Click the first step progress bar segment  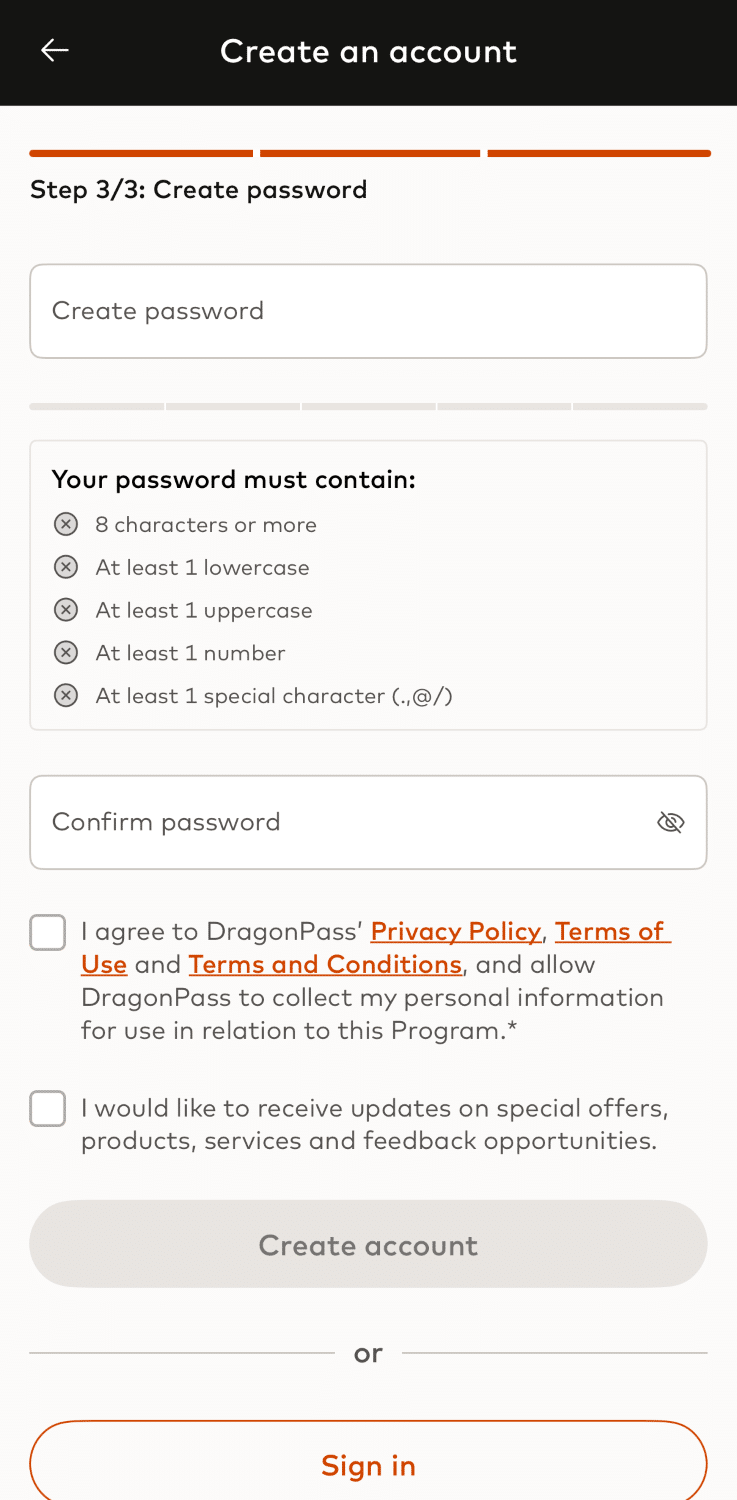[141, 154]
